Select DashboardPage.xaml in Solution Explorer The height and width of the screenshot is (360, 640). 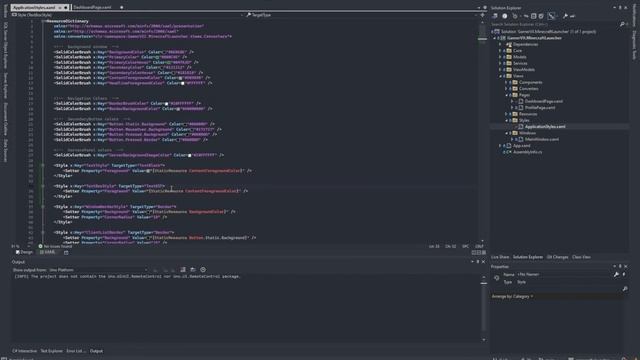click(543, 101)
